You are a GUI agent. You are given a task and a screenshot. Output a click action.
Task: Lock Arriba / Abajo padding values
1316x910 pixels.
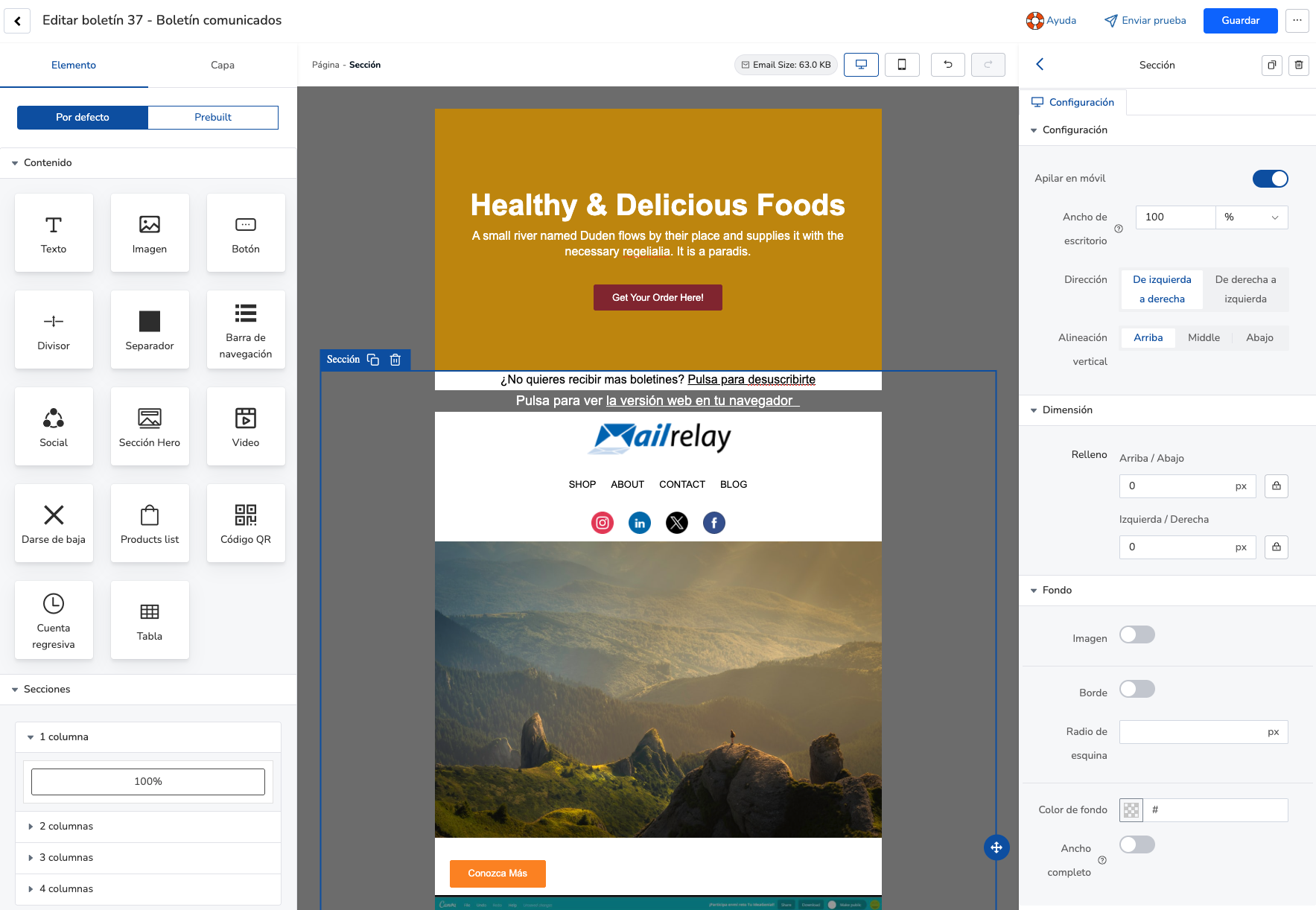(1277, 486)
